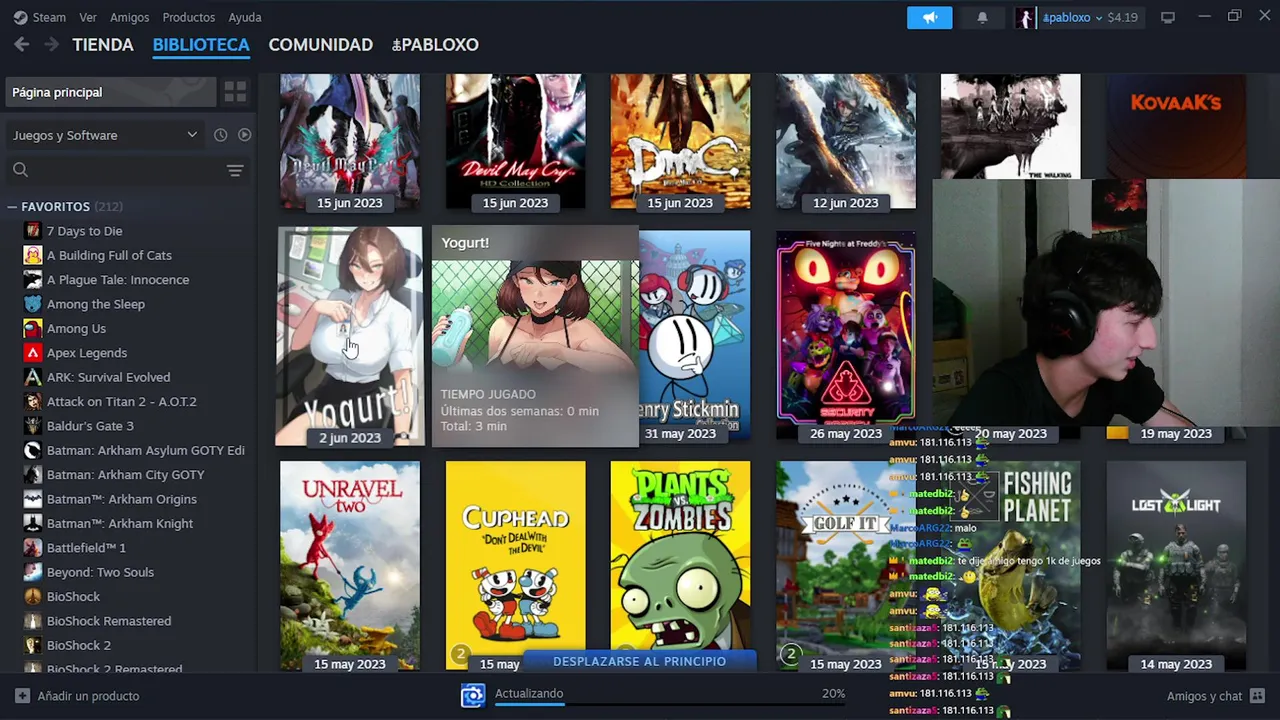Open Devil May Cry HD Collection cover
Viewport: 1280px width, 720px height.
point(515,140)
